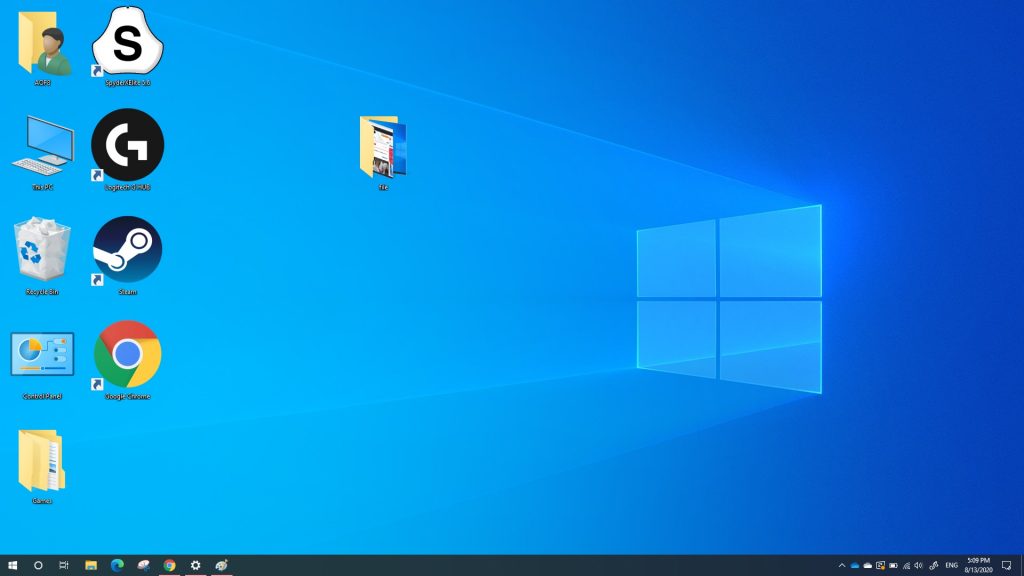Expand the hidden system tray icons
Image resolution: width=1024 pixels, height=576 pixels.
(x=842, y=566)
